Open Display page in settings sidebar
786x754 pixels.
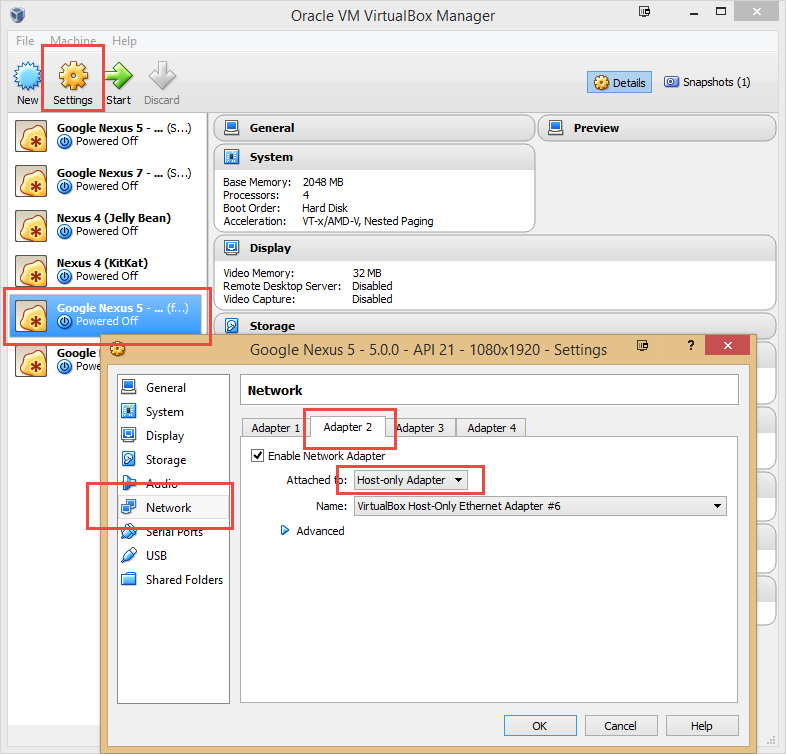174,435
